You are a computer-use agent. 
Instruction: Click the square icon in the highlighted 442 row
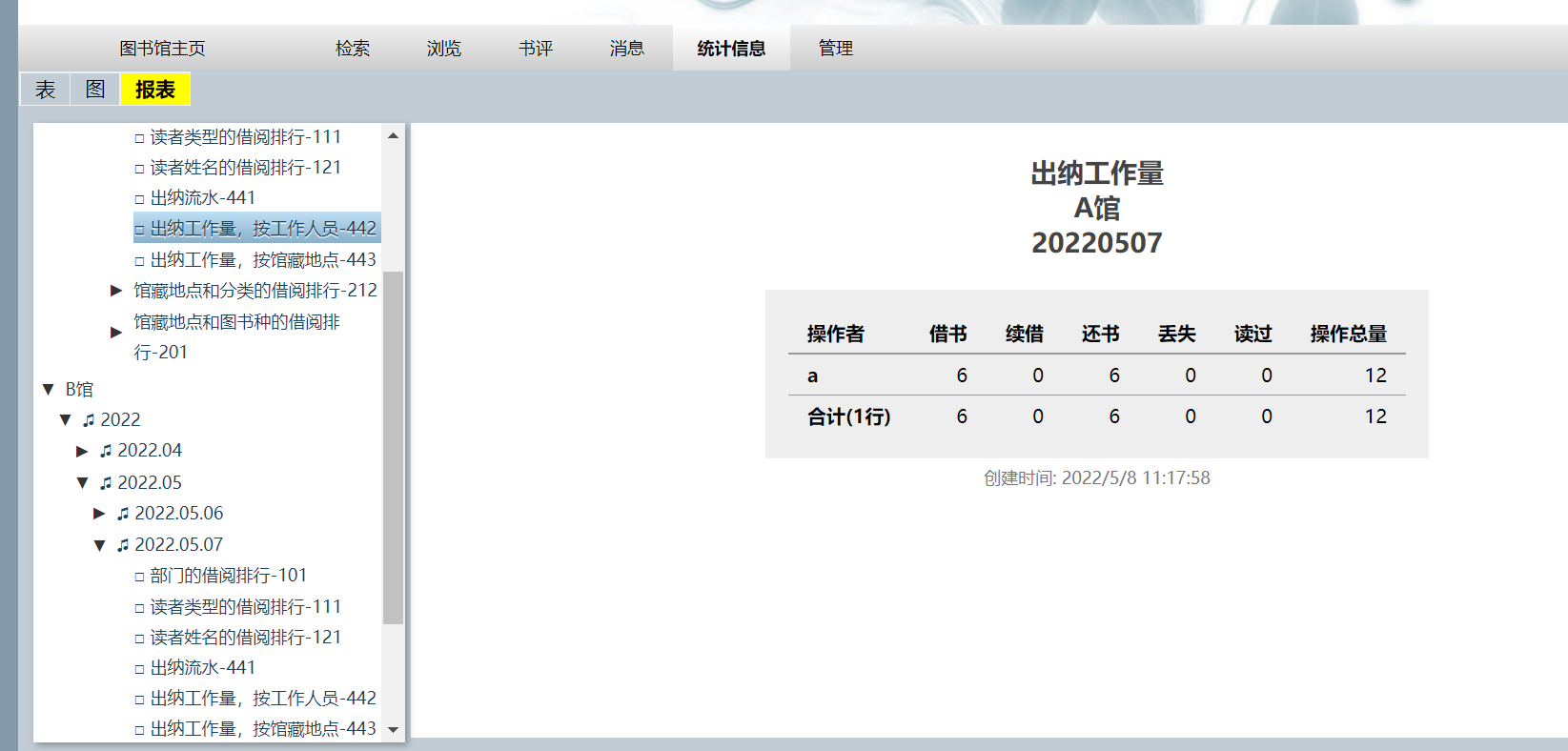[x=140, y=230]
